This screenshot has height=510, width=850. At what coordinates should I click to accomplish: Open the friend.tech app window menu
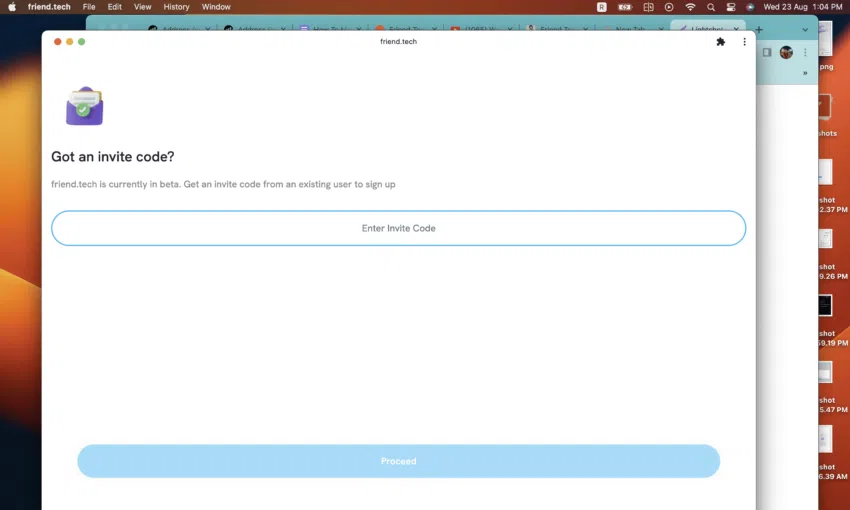pyautogui.click(x=744, y=42)
